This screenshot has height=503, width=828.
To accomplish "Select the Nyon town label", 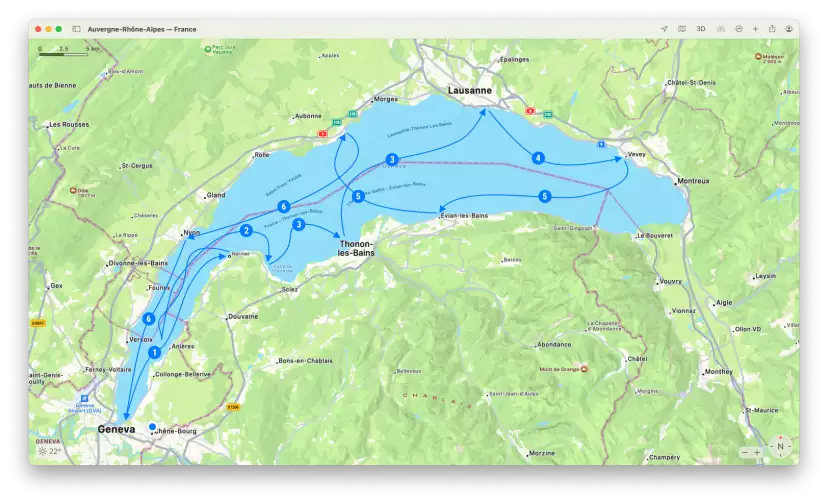I will point(192,232).
